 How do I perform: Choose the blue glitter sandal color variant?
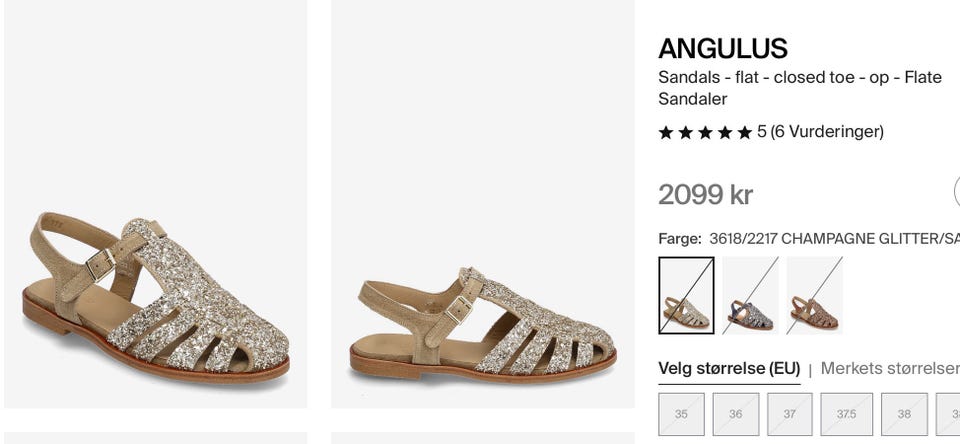(x=750, y=295)
